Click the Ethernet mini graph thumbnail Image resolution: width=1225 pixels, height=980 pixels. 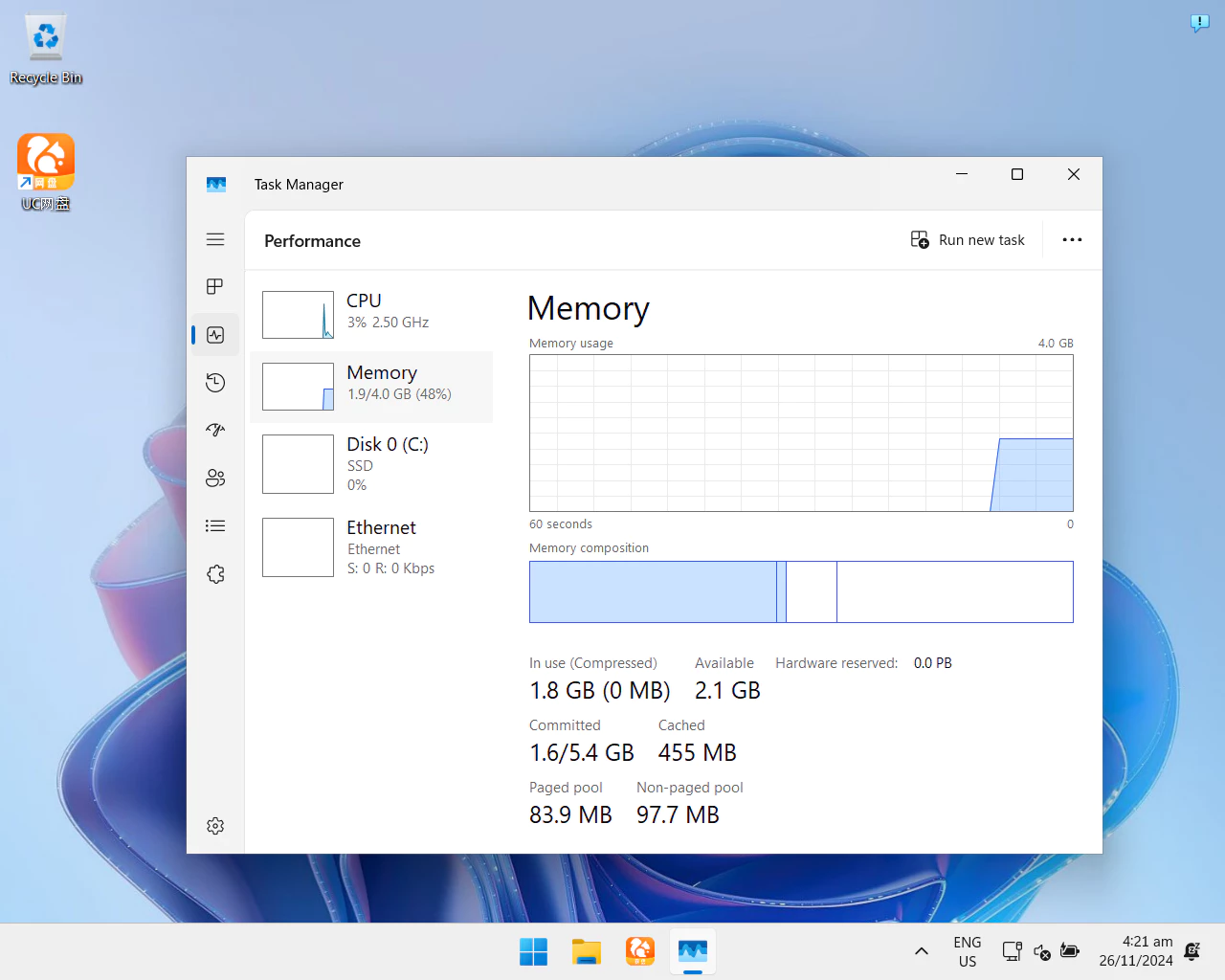298,547
